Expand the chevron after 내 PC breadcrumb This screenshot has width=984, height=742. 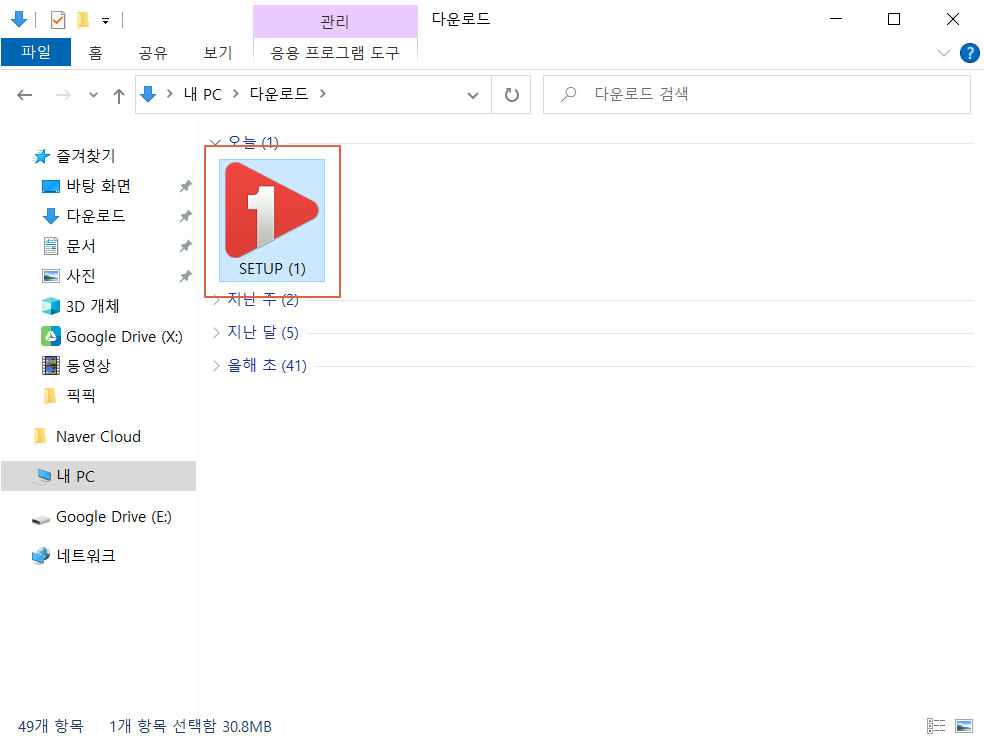click(236, 94)
